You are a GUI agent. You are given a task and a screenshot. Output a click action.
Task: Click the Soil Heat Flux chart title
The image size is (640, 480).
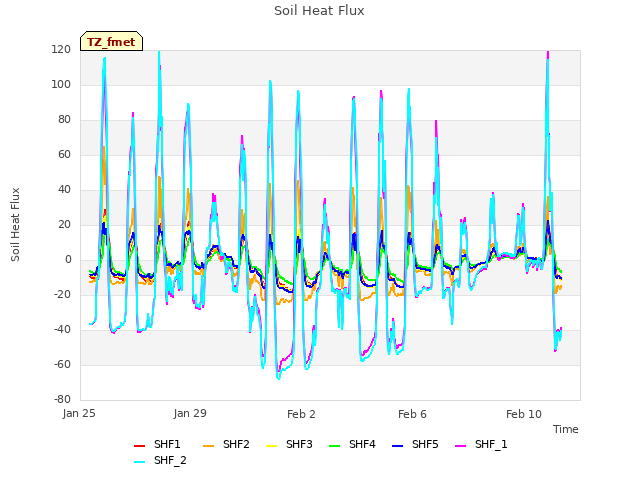pyautogui.click(x=319, y=11)
